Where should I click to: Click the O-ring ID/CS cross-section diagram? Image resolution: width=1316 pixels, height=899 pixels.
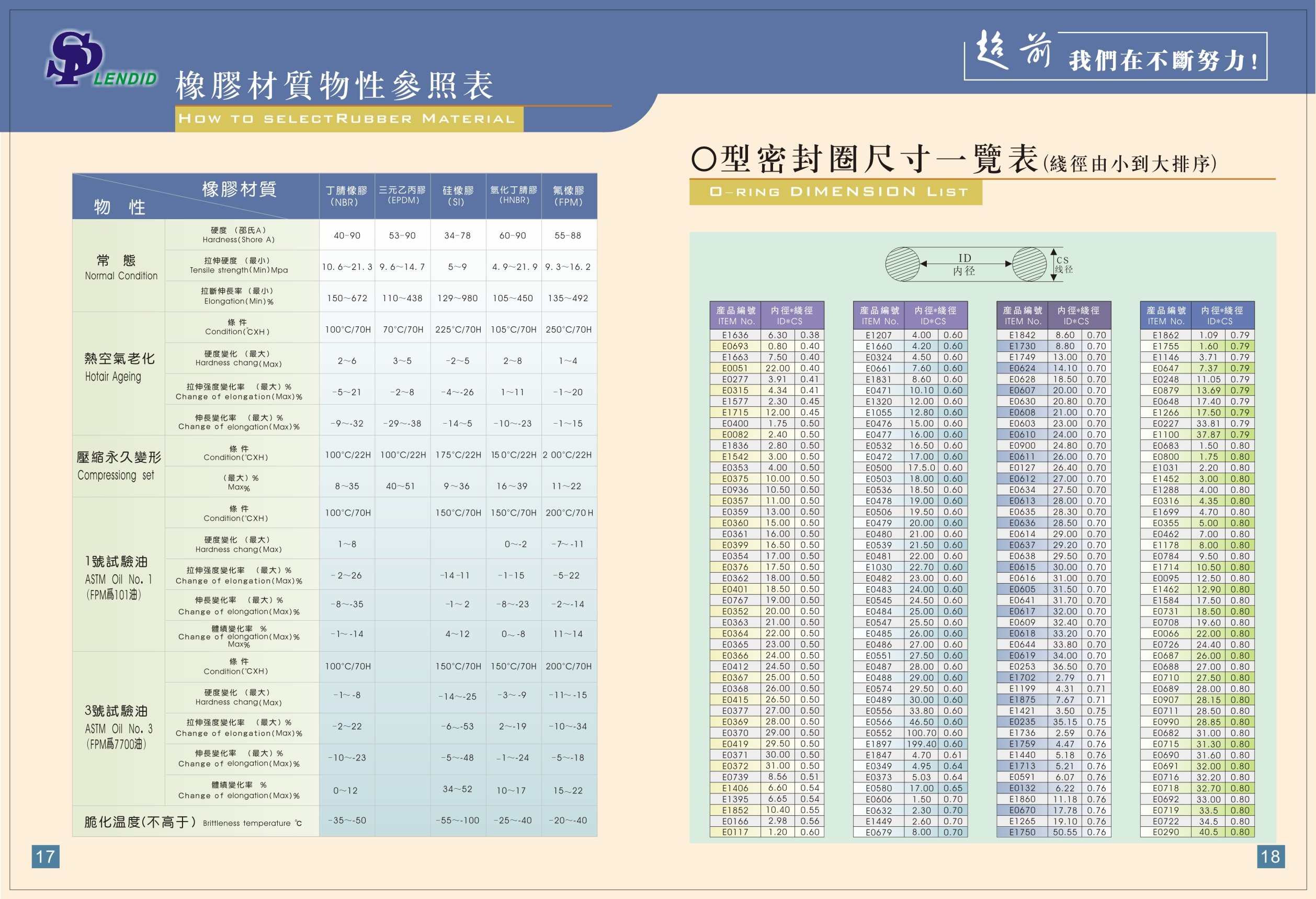point(979,265)
